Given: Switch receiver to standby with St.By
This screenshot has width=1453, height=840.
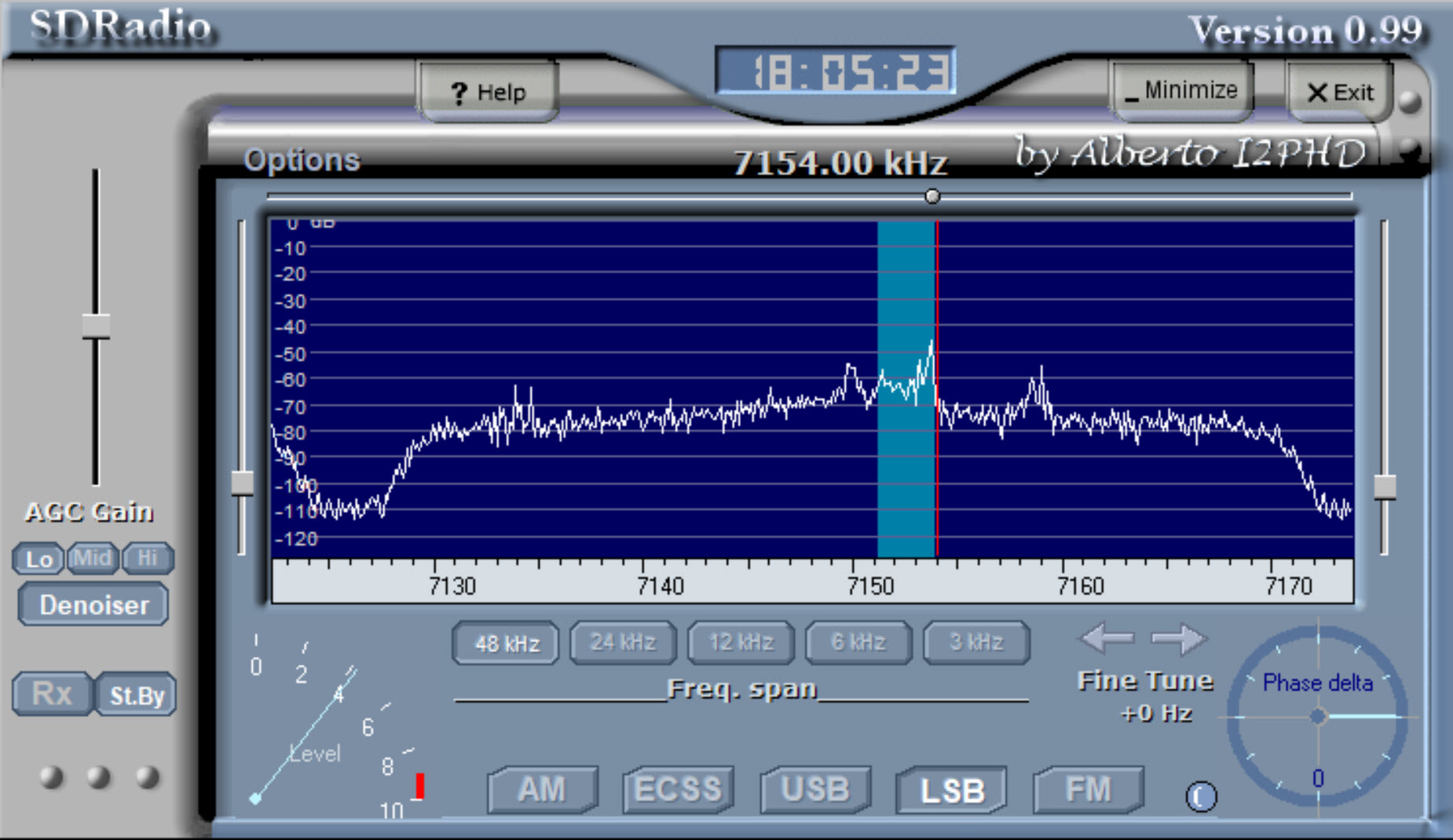Looking at the screenshot, I should point(136,694).
